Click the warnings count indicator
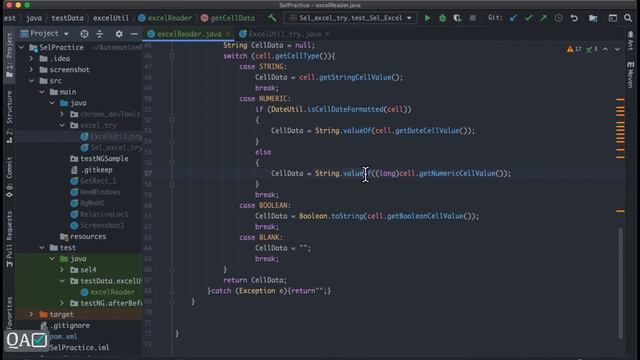This screenshot has width=640, height=360. [x=574, y=49]
